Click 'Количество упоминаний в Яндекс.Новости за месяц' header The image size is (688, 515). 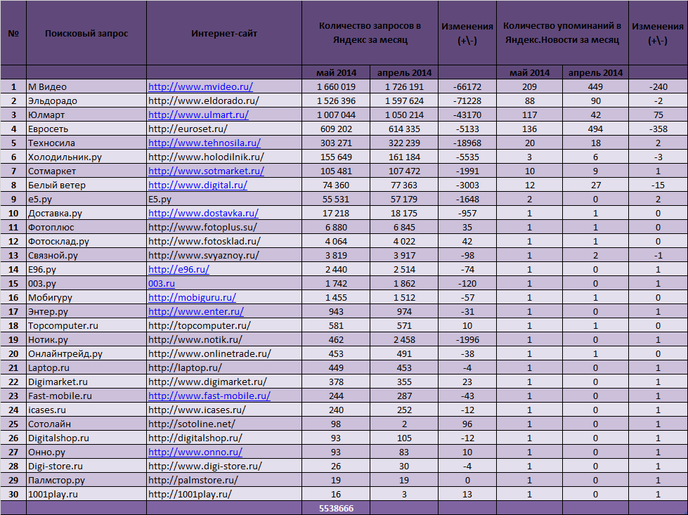562,33
